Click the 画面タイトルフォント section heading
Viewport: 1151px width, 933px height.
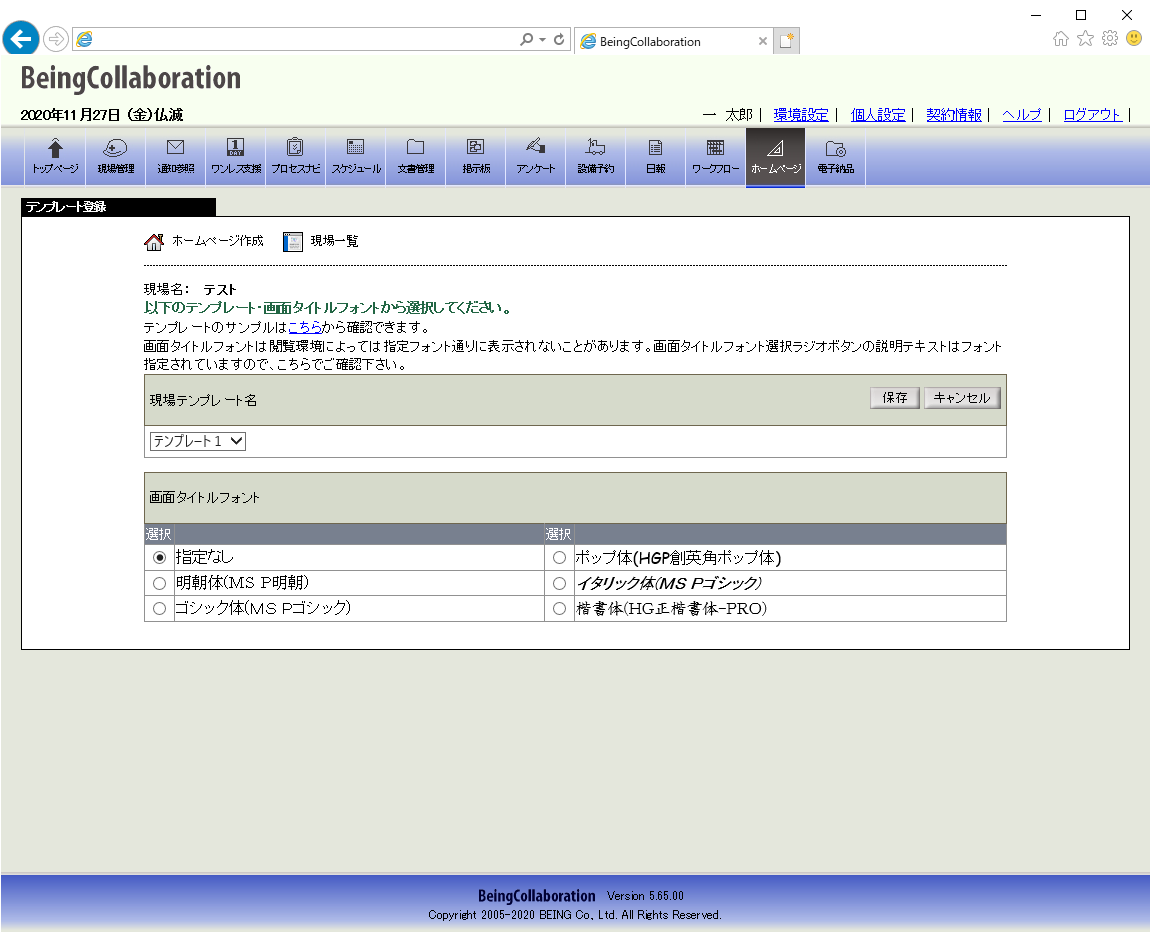click(204, 498)
